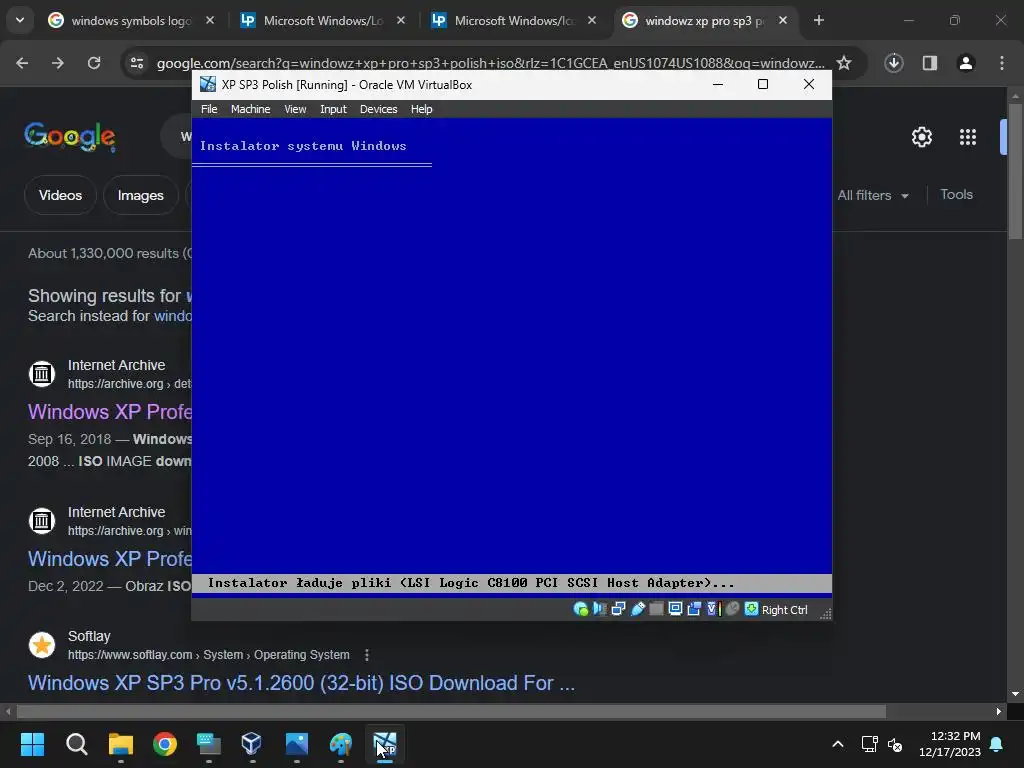Click the audio indicator in VirtualBox status bar
Image resolution: width=1024 pixels, height=768 pixels.
pos(600,609)
